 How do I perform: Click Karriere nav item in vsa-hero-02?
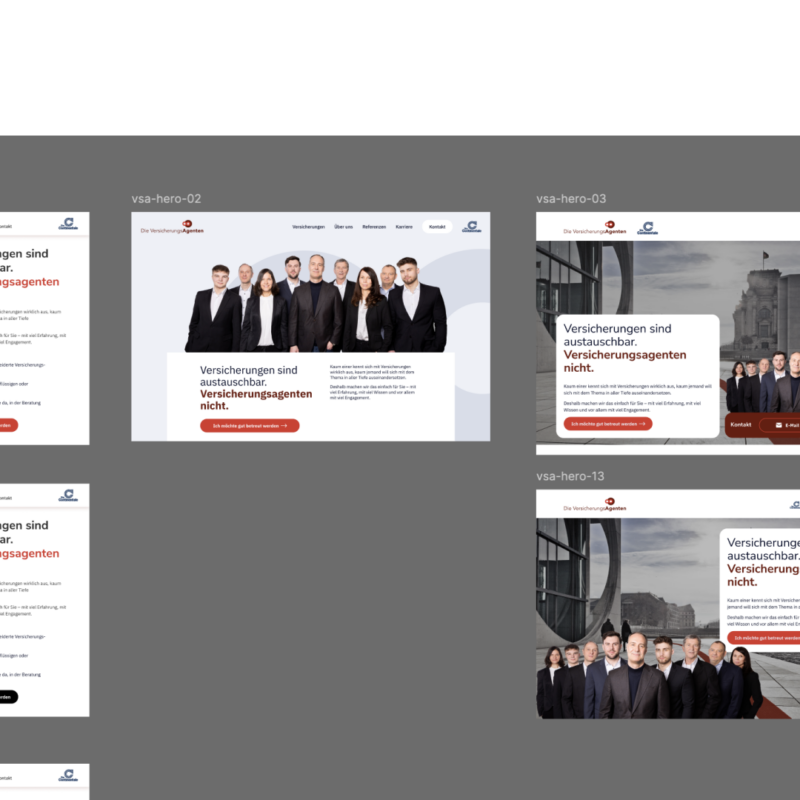[404, 227]
